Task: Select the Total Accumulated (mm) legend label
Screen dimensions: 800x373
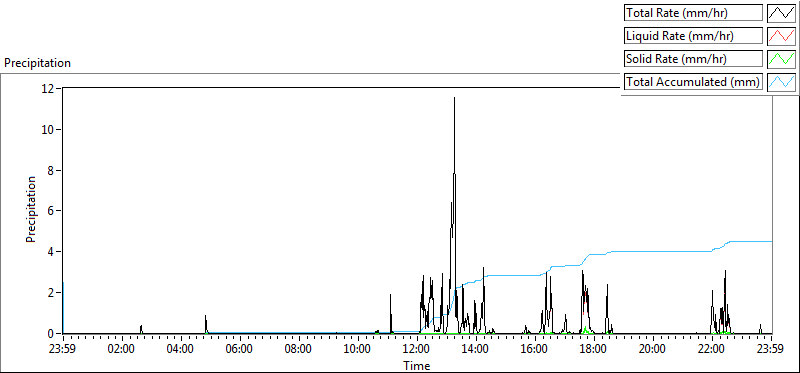Action: [693, 82]
